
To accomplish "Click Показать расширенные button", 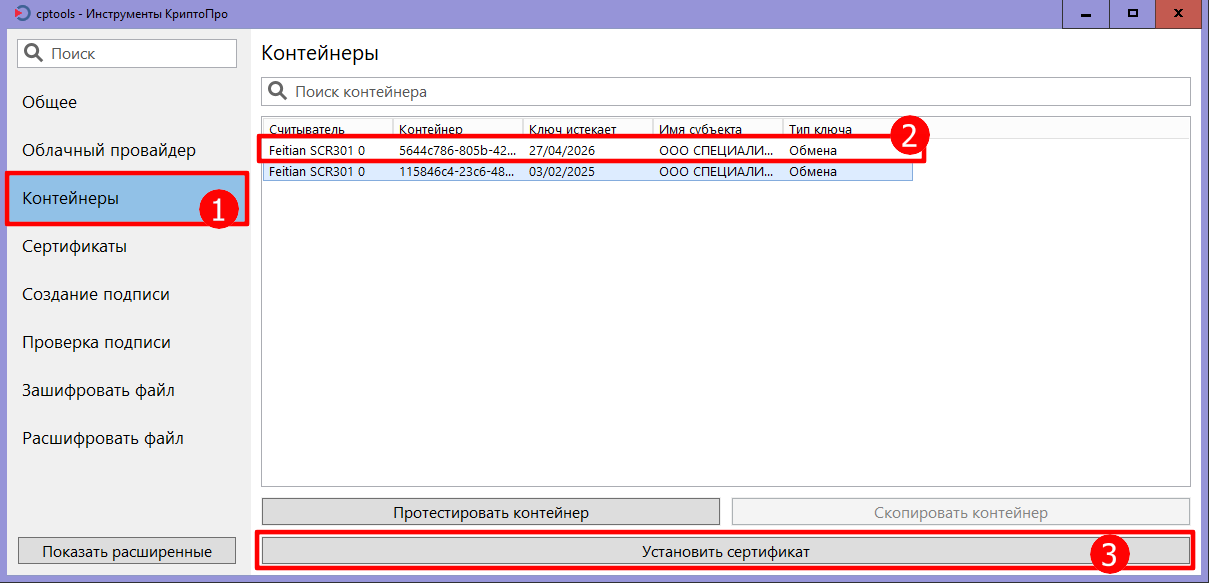I will [x=127, y=551].
